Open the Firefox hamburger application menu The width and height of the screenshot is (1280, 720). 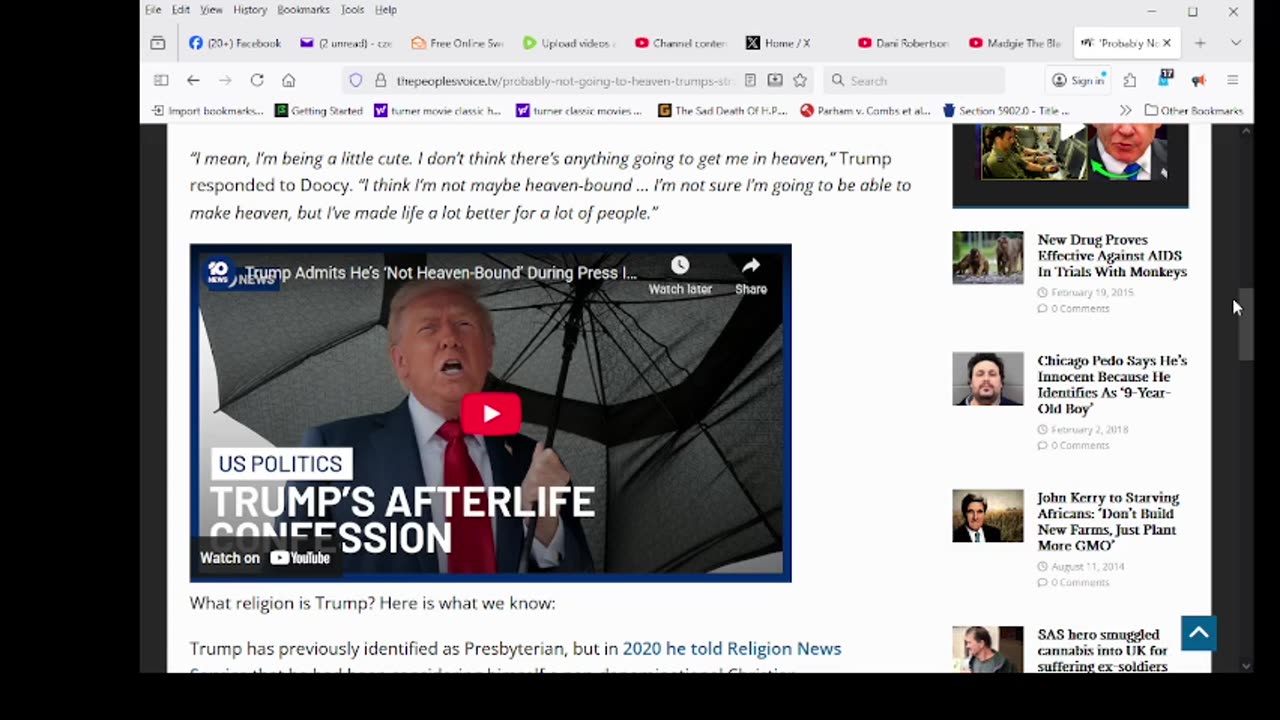pos(1233,80)
